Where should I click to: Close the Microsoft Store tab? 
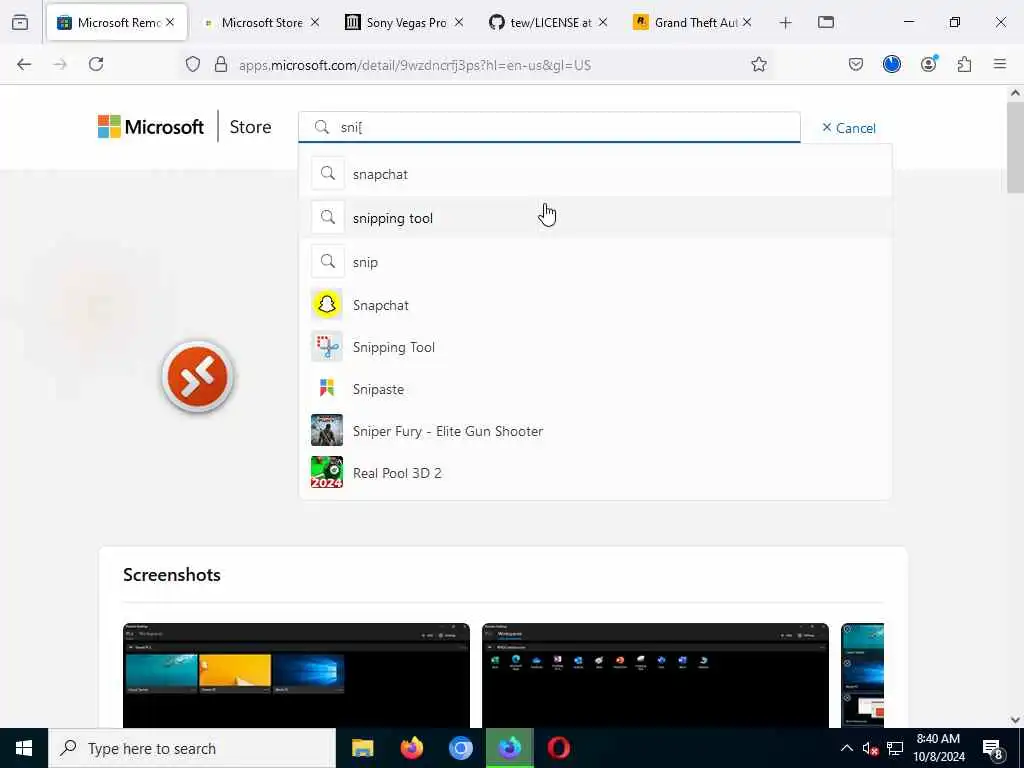(315, 22)
